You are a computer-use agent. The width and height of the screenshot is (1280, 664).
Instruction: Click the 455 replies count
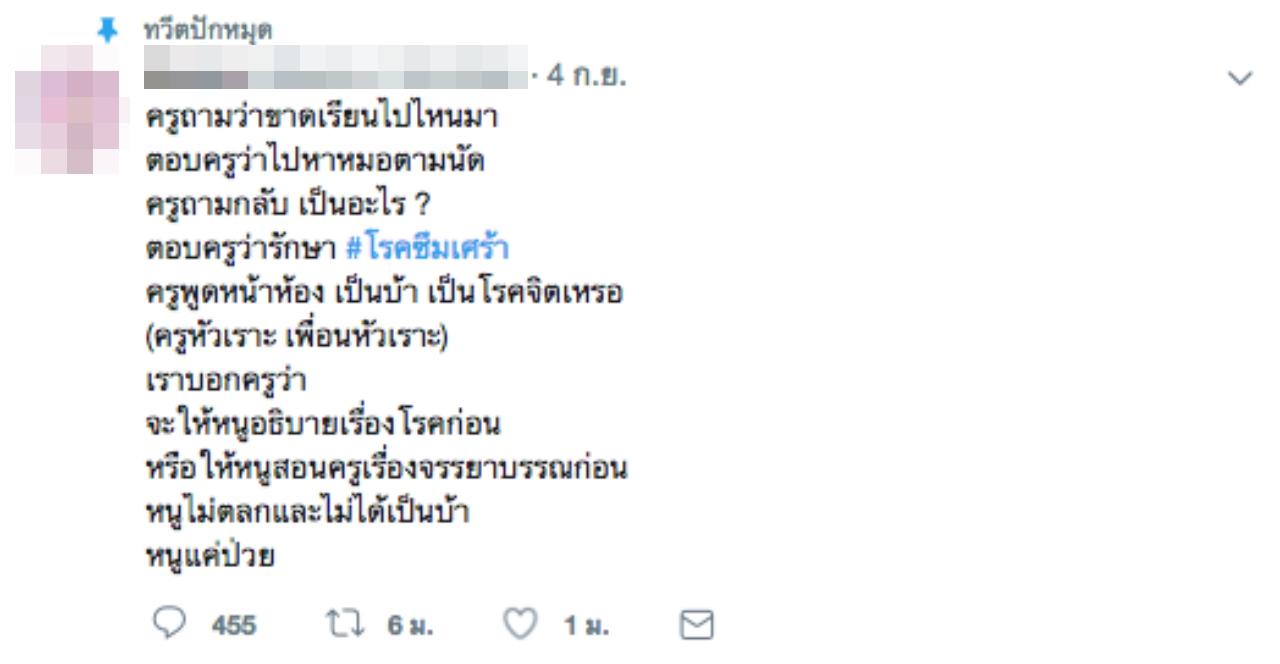pyautogui.click(x=234, y=626)
